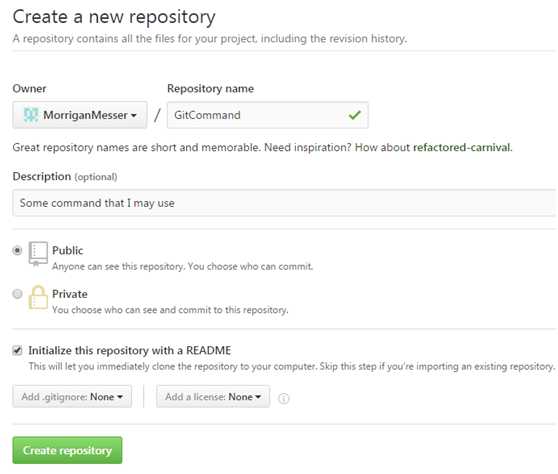Click the Public repository book icon
This screenshot has height=474, width=558.
click(x=38, y=253)
